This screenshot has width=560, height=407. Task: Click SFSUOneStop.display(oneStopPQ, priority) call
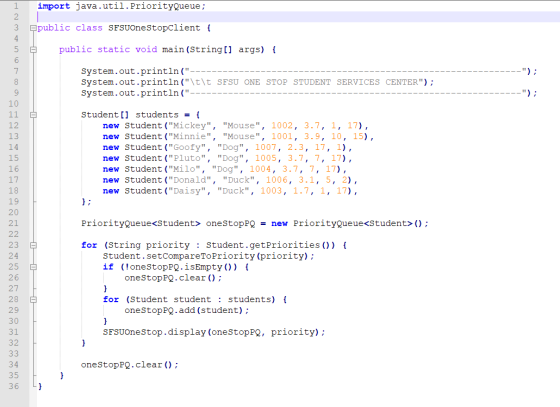pyautogui.click(x=214, y=332)
